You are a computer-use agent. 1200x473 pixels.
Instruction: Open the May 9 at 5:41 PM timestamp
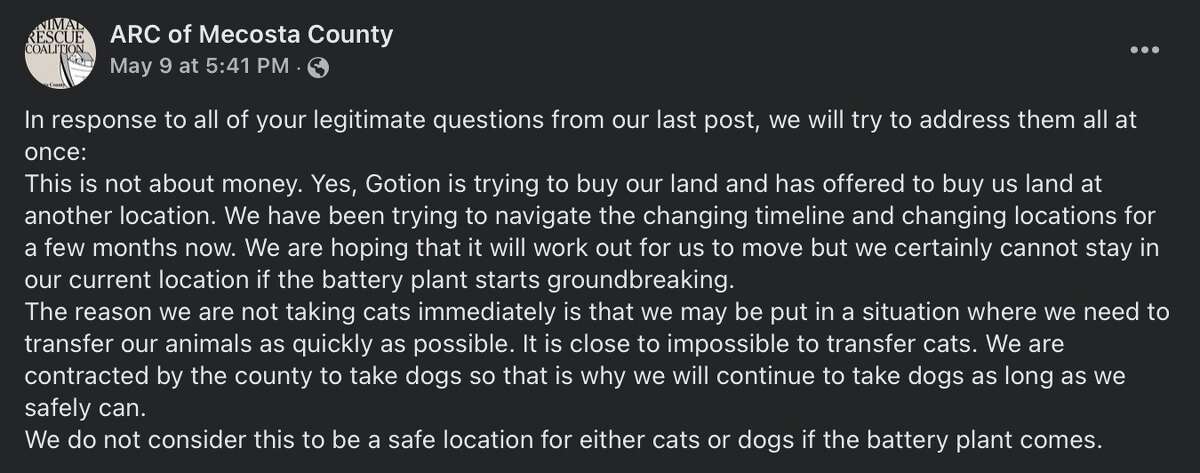200,68
